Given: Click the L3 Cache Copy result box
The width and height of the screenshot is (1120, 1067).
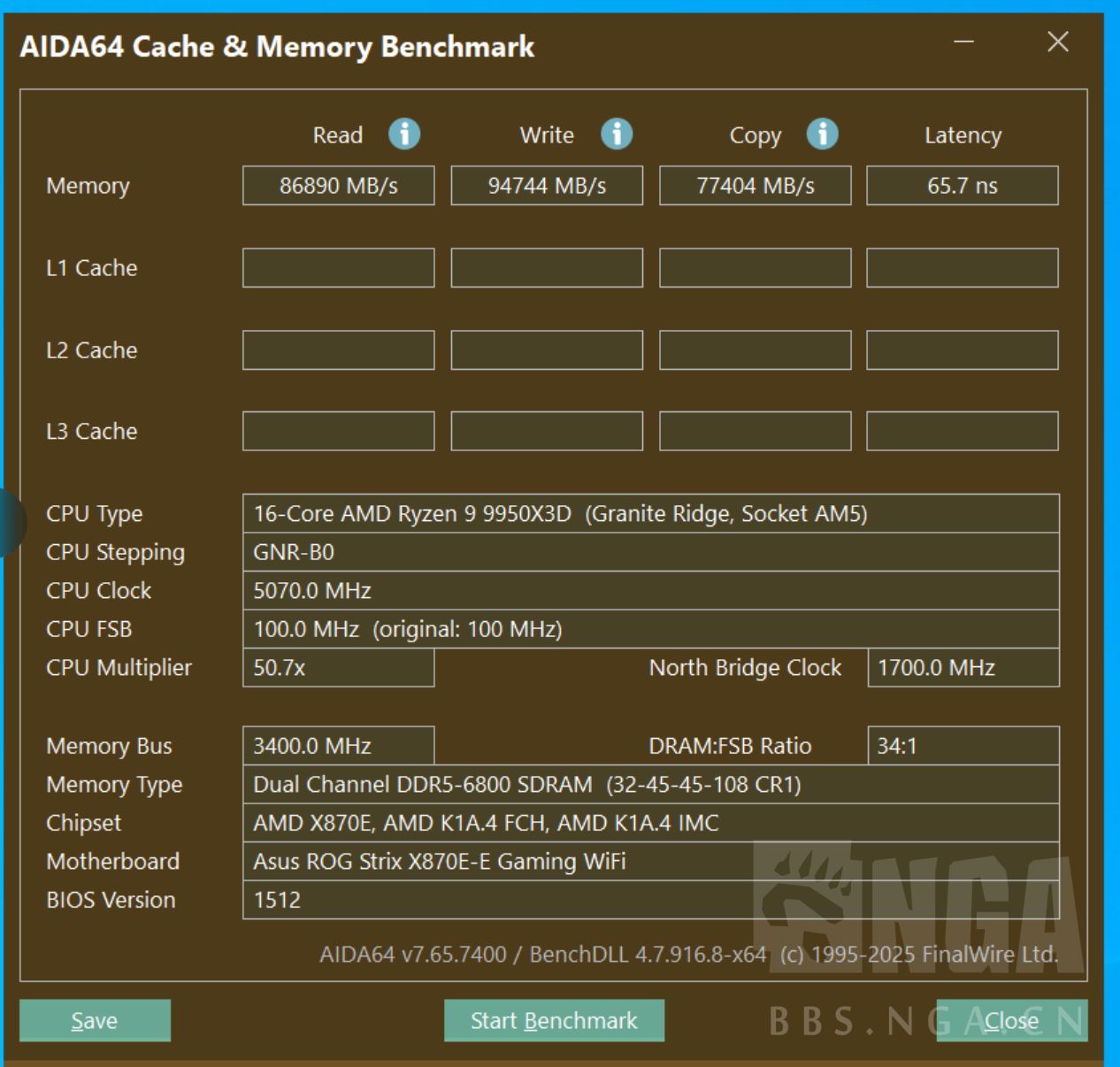Looking at the screenshot, I should pos(755,431).
